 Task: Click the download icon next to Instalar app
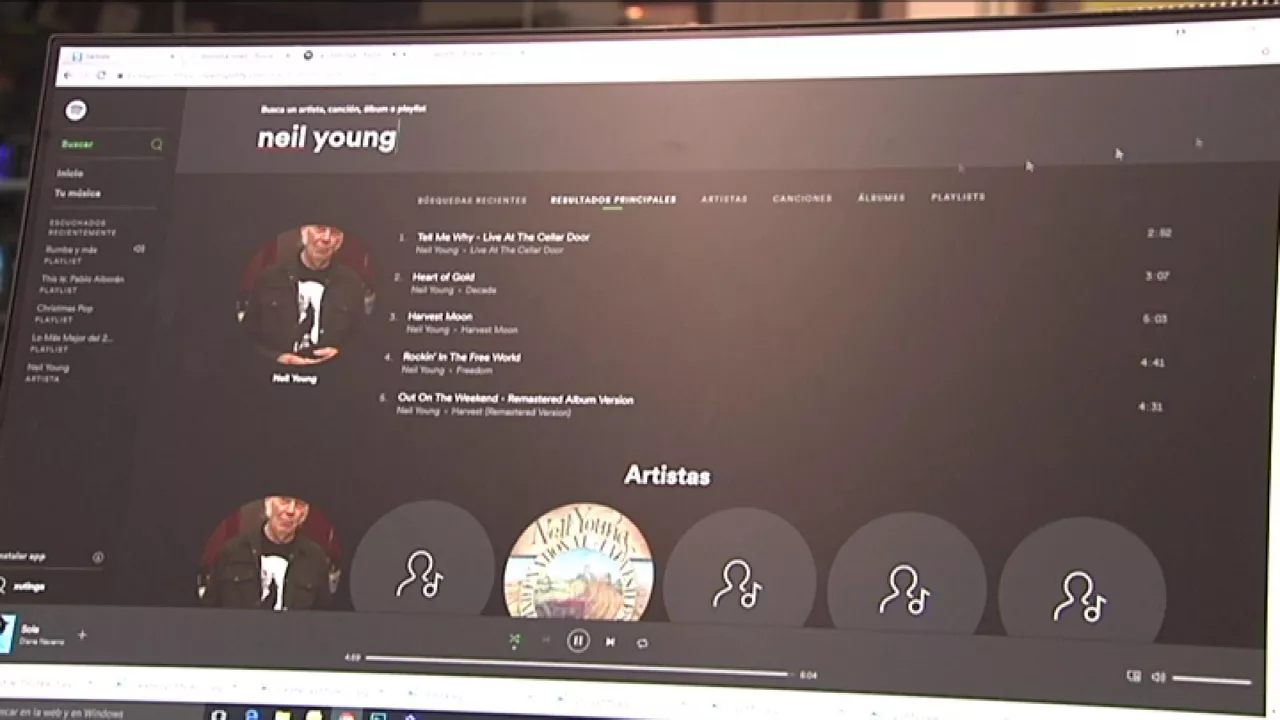98,557
